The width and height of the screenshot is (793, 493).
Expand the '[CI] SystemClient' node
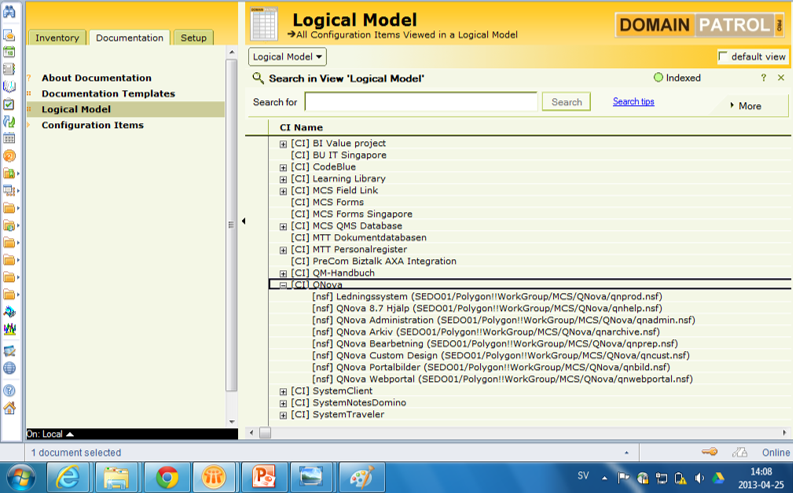(283, 392)
